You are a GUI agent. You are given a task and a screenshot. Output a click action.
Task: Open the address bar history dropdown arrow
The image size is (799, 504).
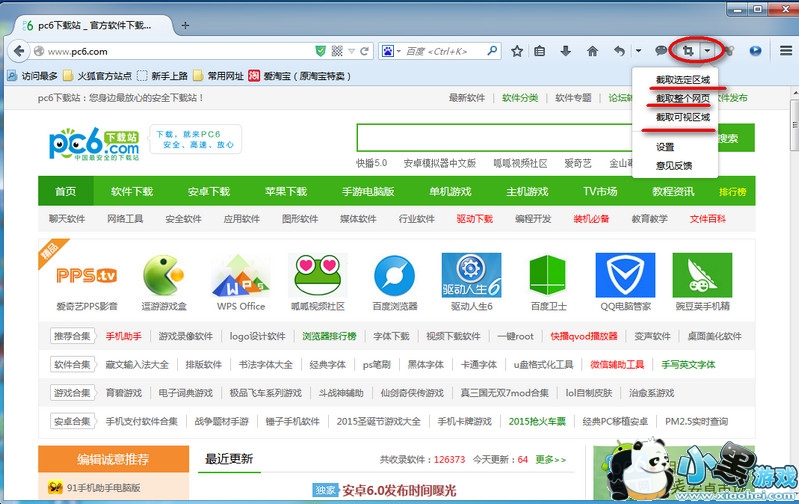[x=352, y=51]
